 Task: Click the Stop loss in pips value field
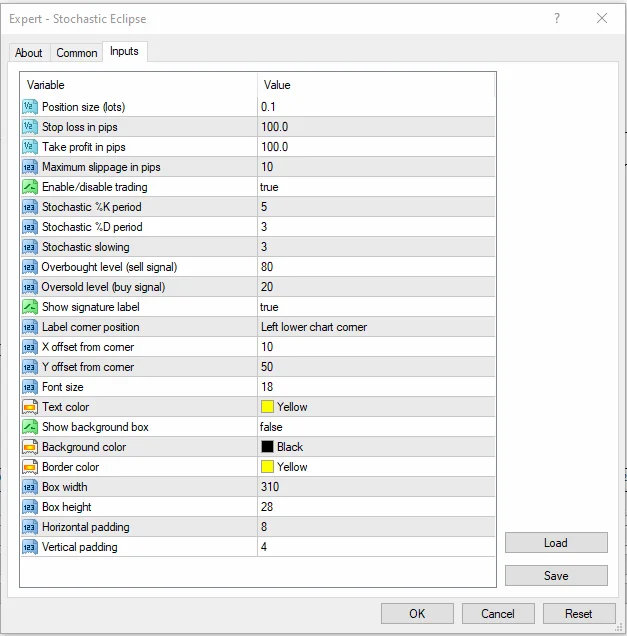[x=376, y=127]
